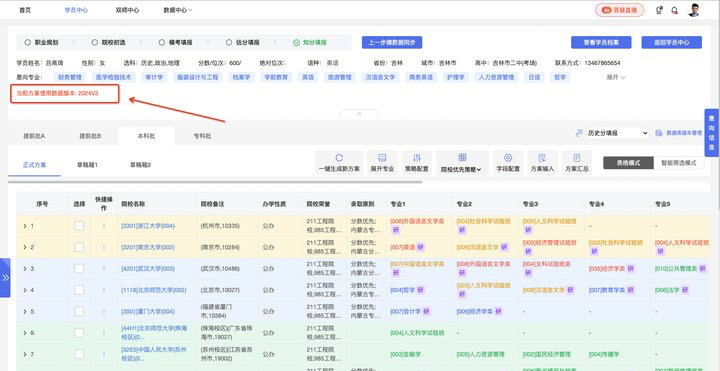The width and height of the screenshot is (720, 371).
Task: Click the 数据库版本管理 database icon
Action: [x=658, y=133]
